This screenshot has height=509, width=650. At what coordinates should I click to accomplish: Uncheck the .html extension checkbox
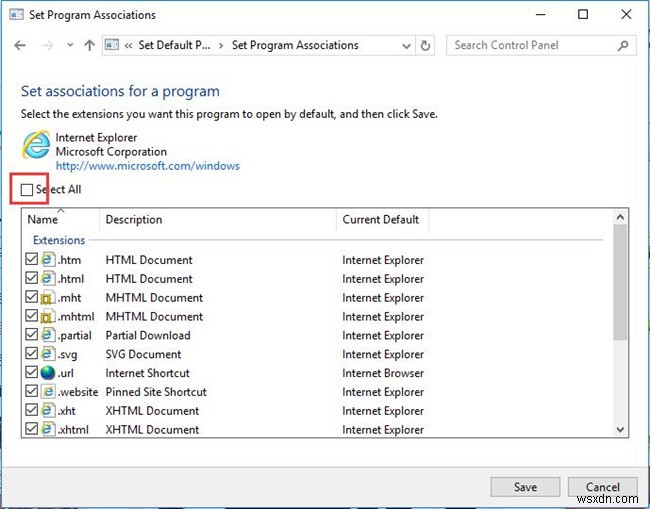(x=32, y=278)
